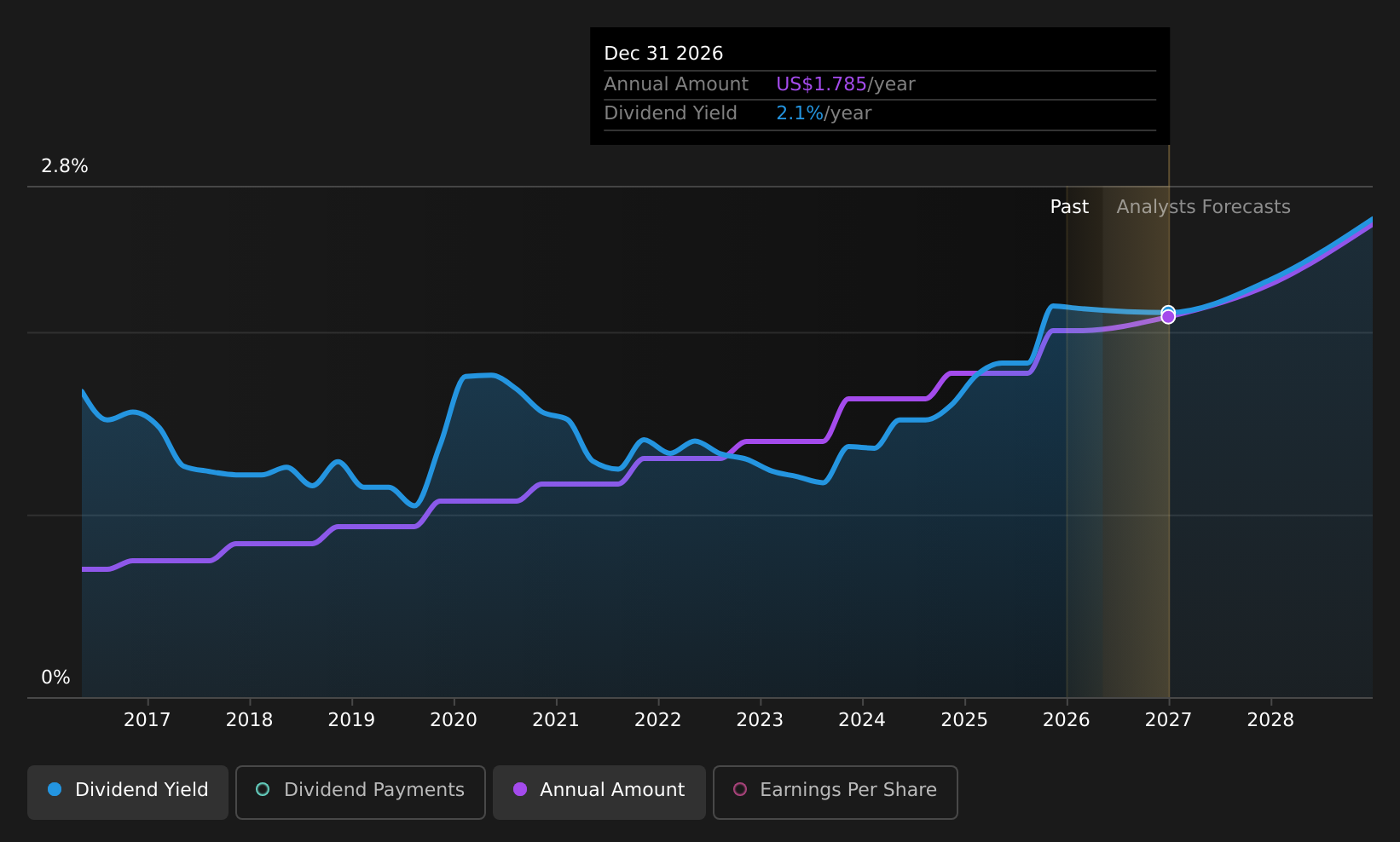
Task: Click the tooltip Annual Amount label
Action: [676, 84]
